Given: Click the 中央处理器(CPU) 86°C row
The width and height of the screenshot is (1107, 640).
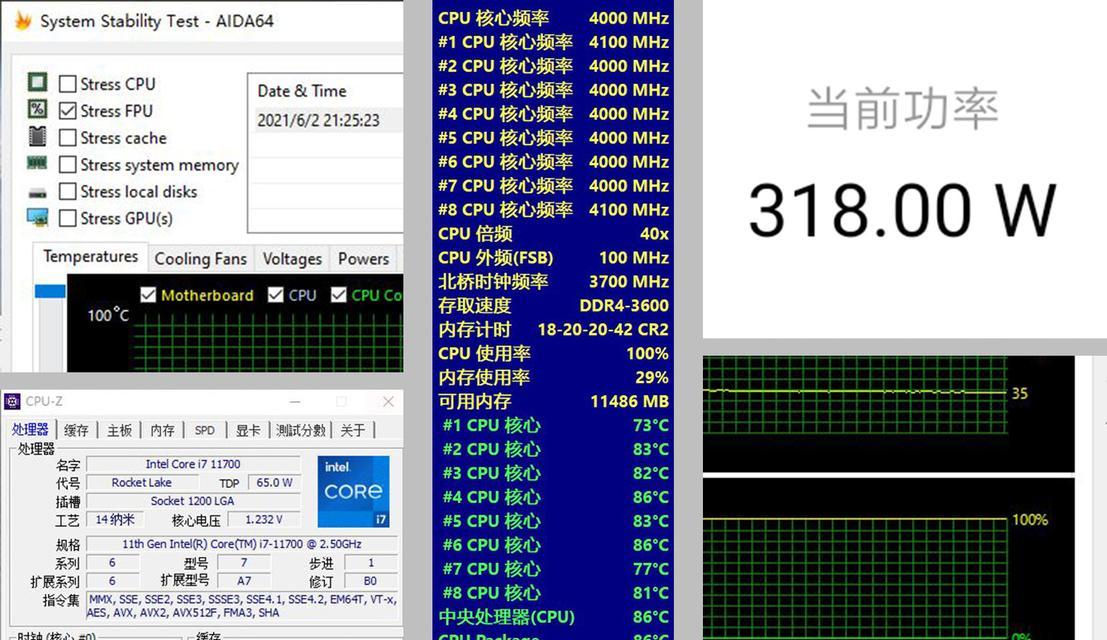Looking at the screenshot, I should pyautogui.click(x=553, y=617).
